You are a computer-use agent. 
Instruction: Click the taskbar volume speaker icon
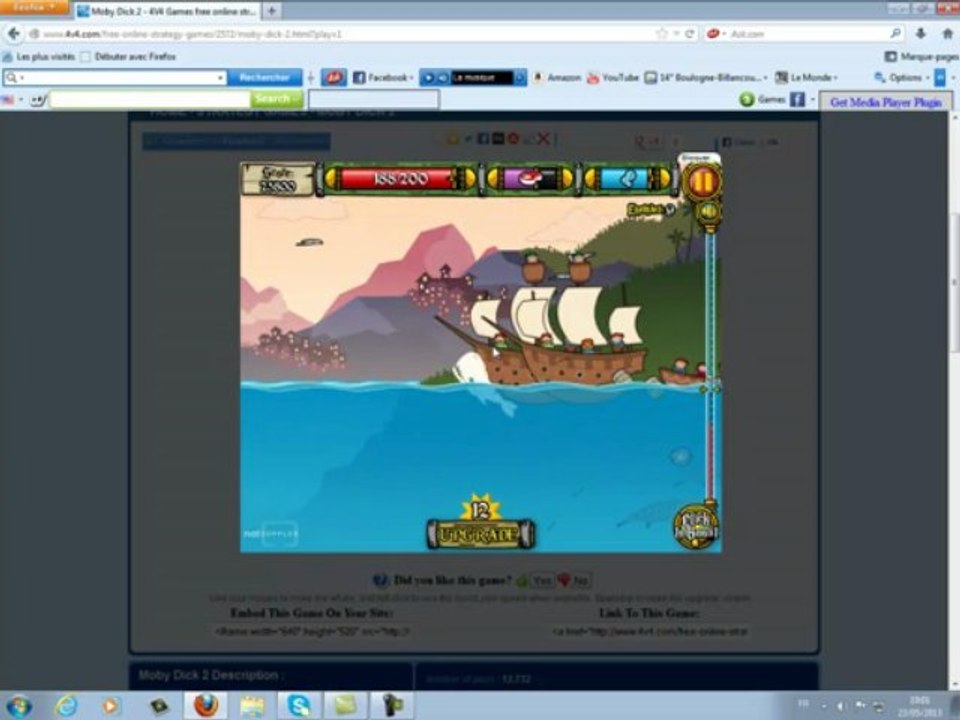click(x=843, y=706)
